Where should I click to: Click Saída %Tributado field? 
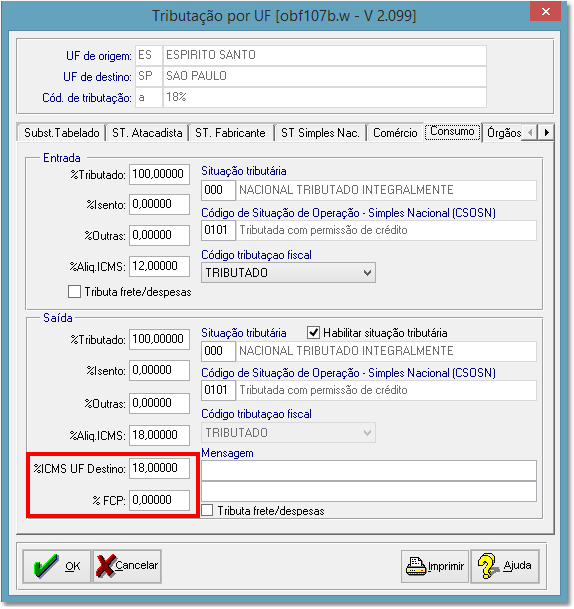point(159,339)
